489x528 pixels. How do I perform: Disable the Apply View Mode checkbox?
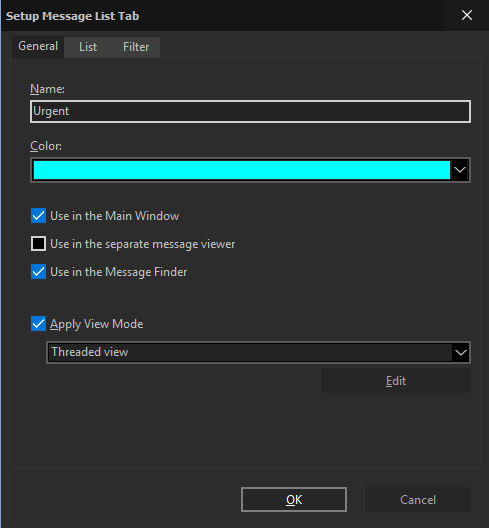point(38,324)
